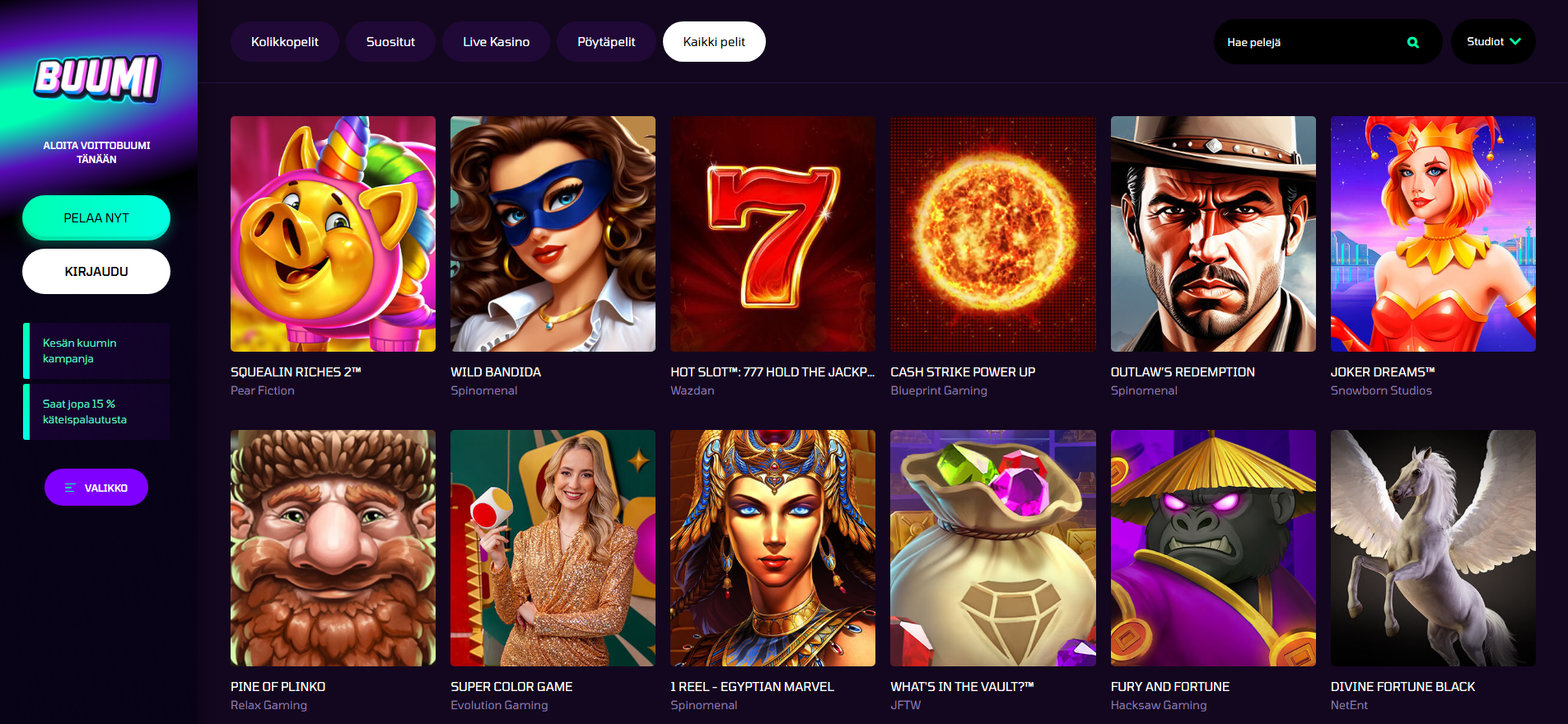Click the KIRJAUDU button
Screen dimensions: 1568x724
[x=96, y=271]
